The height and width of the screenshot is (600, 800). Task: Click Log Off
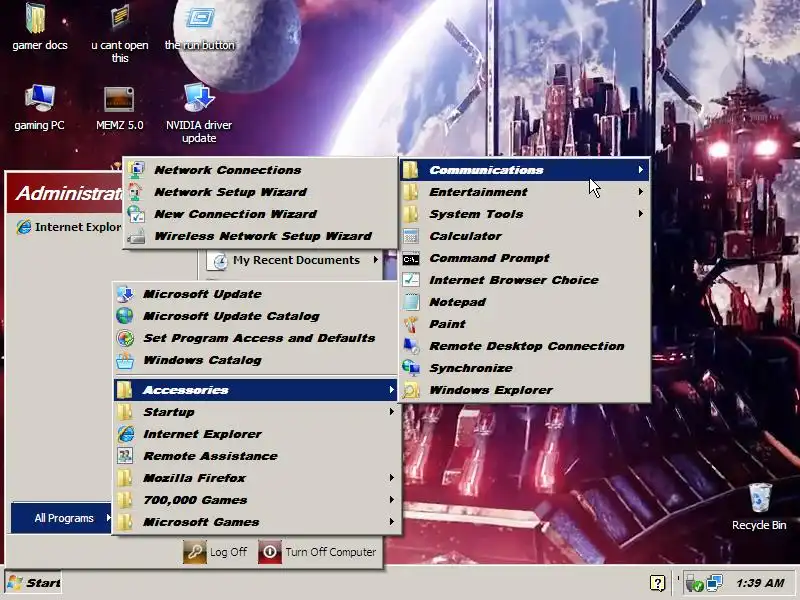pyautogui.click(x=215, y=552)
